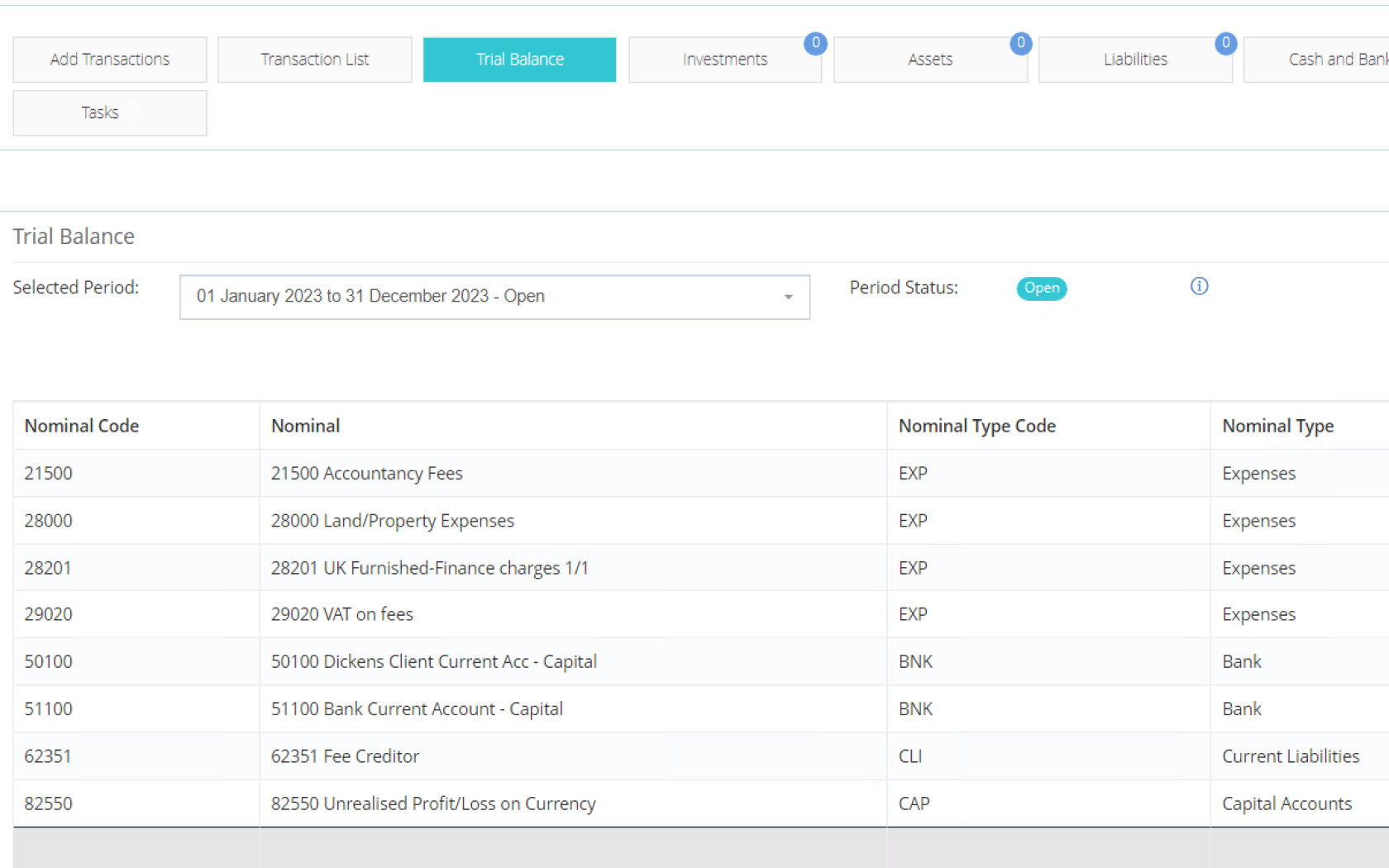Click the Assets tab count badge
1389x868 pixels.
click(x=1020, y=43)
